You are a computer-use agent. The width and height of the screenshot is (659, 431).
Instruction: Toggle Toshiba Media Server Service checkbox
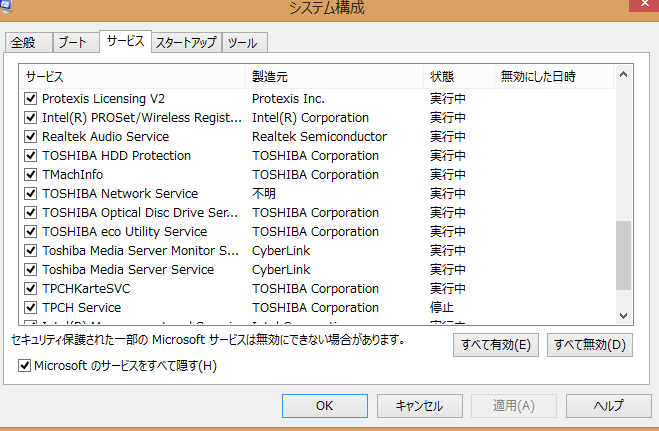[31, 270]
